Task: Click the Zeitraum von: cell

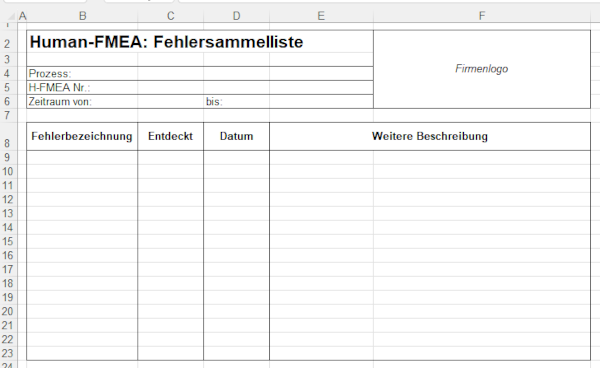Action: coord(115,102)
